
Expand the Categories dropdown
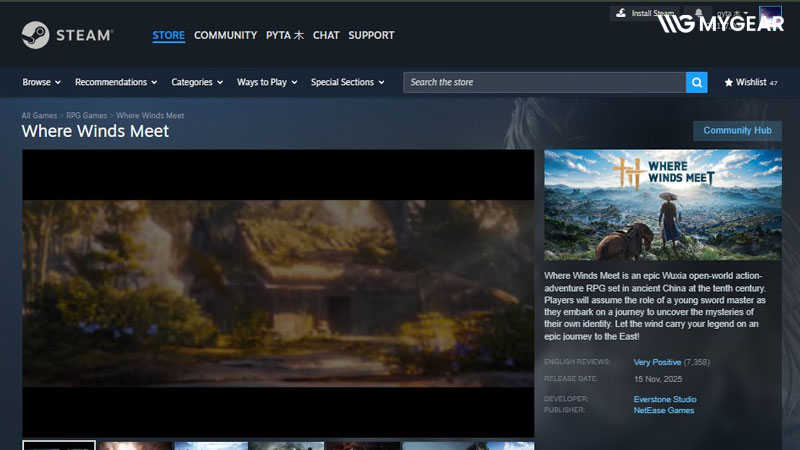(x=197, y=82)
